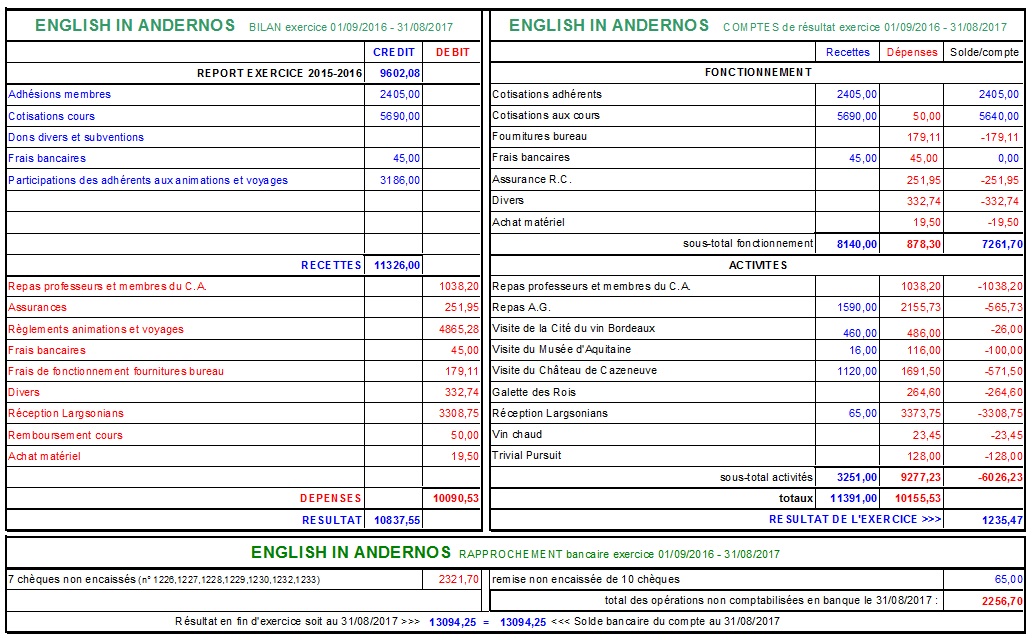
Task: Select the 2256,70 non-comptabilisées total cell
Action: [999, 601]
